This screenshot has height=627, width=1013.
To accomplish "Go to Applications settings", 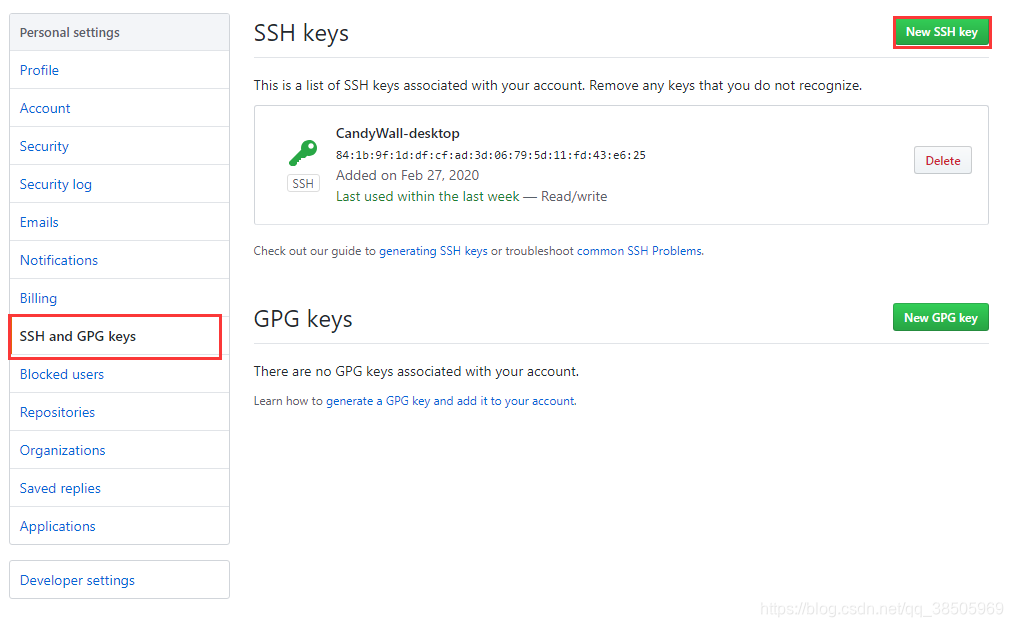I will tap(120, 526).
